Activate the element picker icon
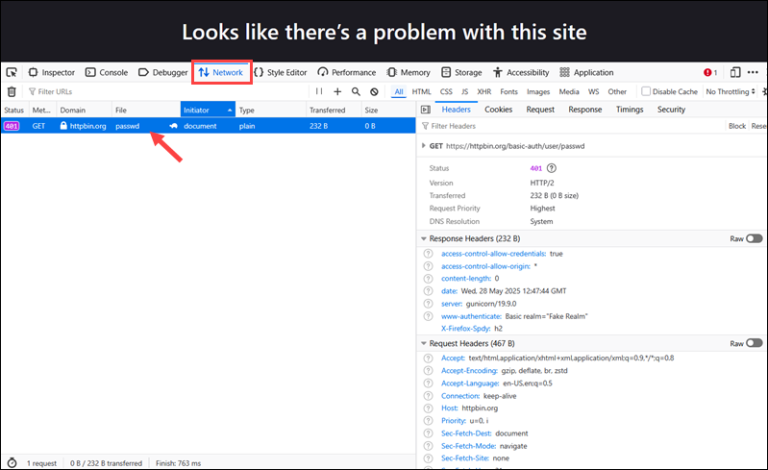Image resolution: width=768 pixels, height=470 pixels. point(11,72)
